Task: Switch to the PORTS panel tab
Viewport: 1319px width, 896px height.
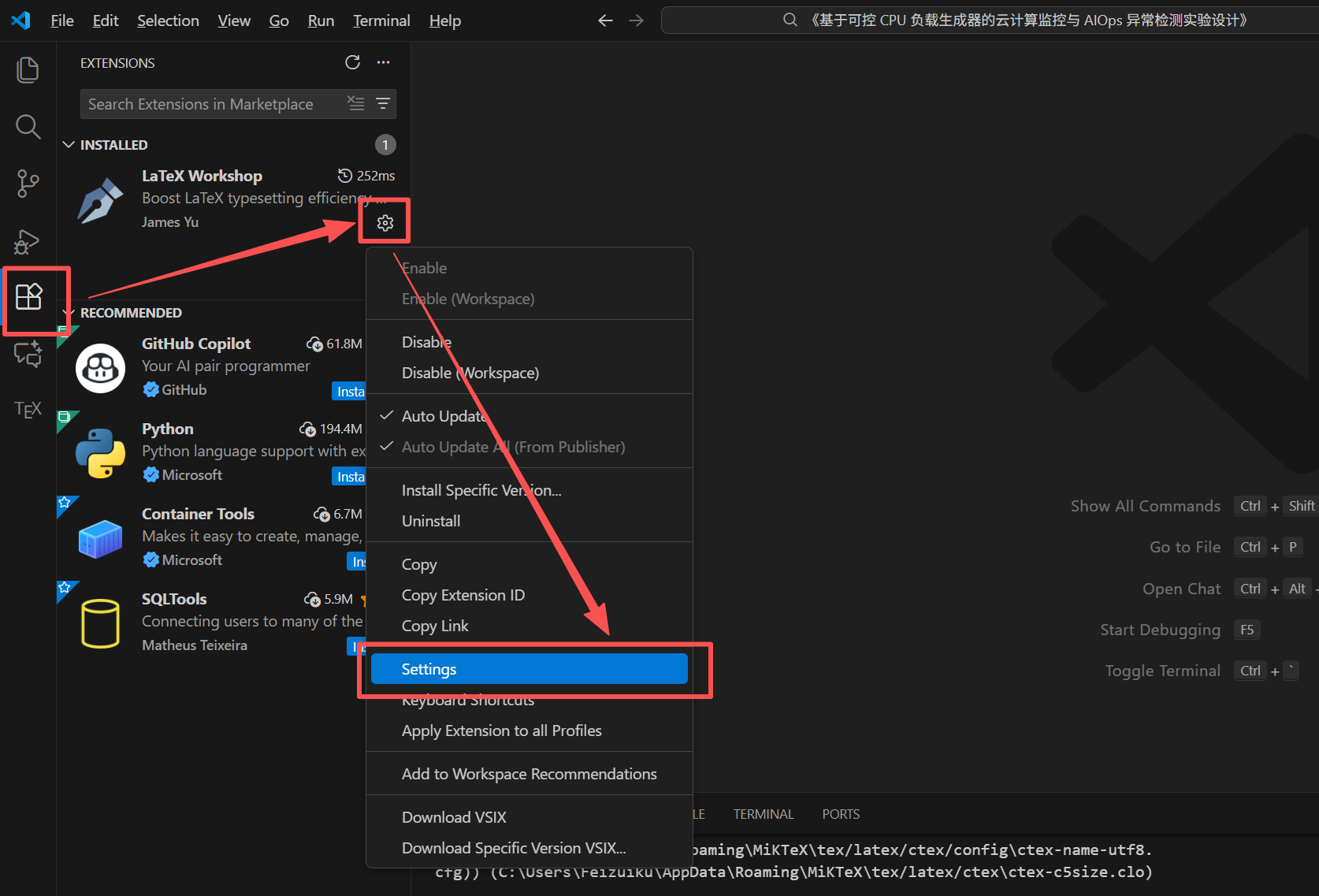Action: point(841,814)
